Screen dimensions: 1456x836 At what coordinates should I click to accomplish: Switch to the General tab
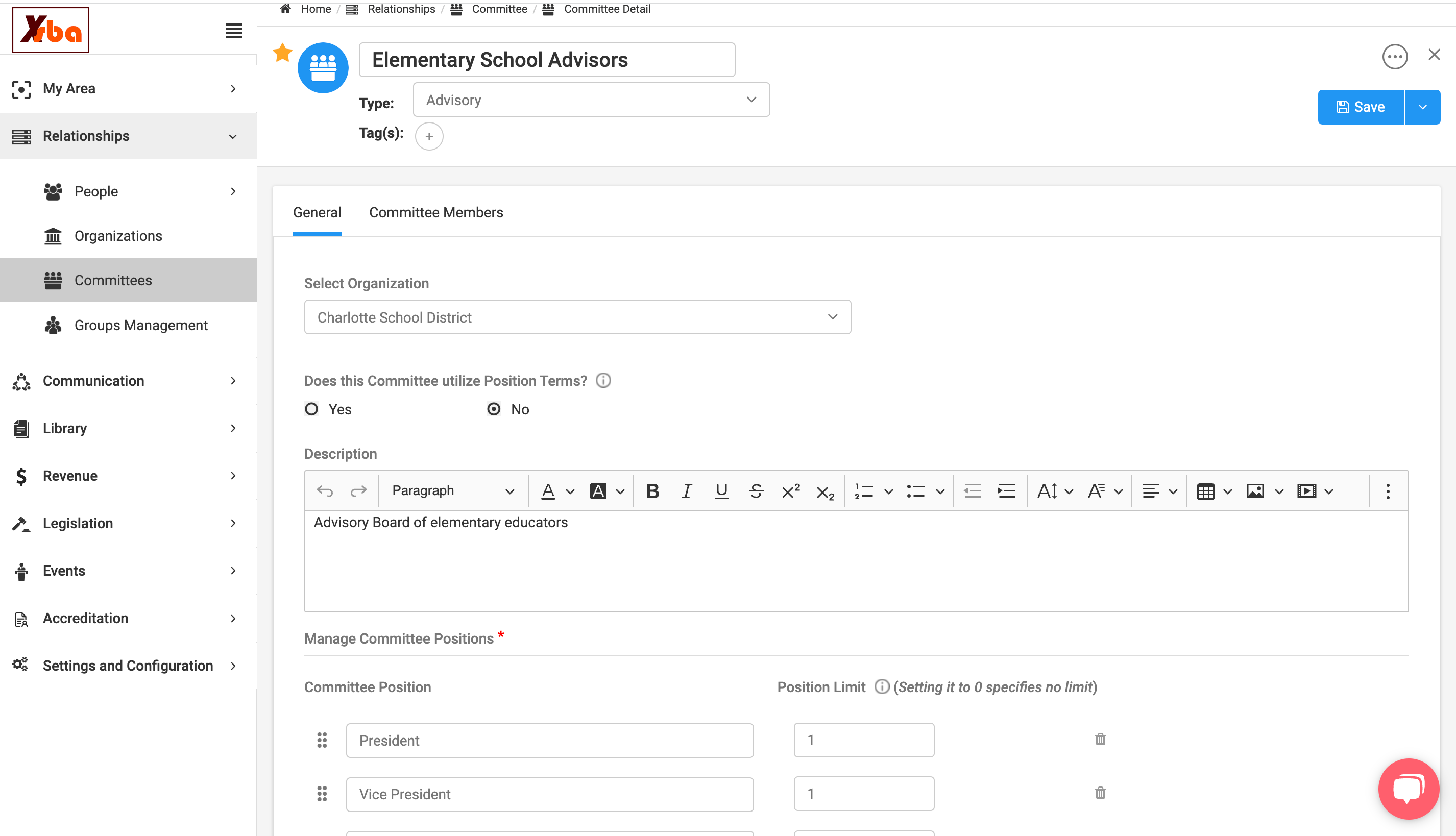click(x=317, y=212)
